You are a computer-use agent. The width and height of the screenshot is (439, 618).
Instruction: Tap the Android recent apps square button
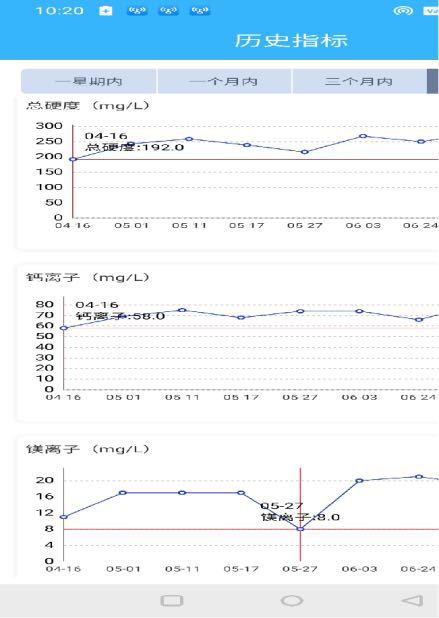pos(172,601)
